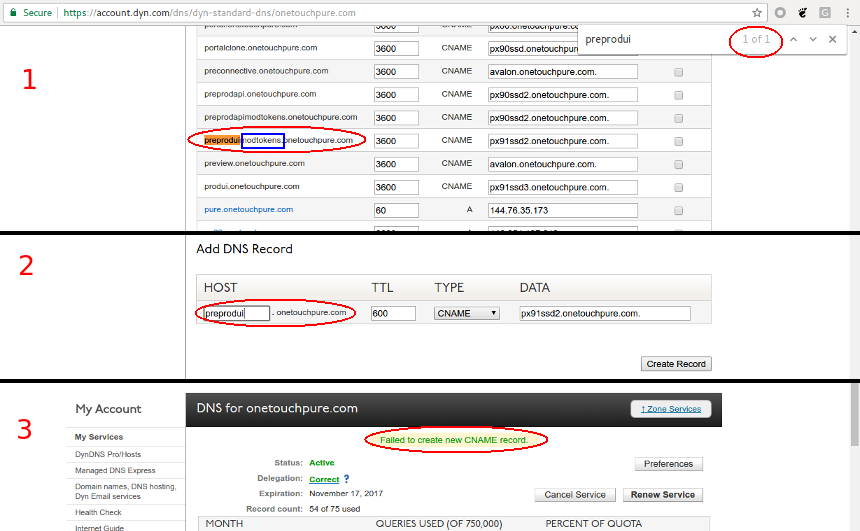Select My Services sidebar heading

click(x=99, y=437)
